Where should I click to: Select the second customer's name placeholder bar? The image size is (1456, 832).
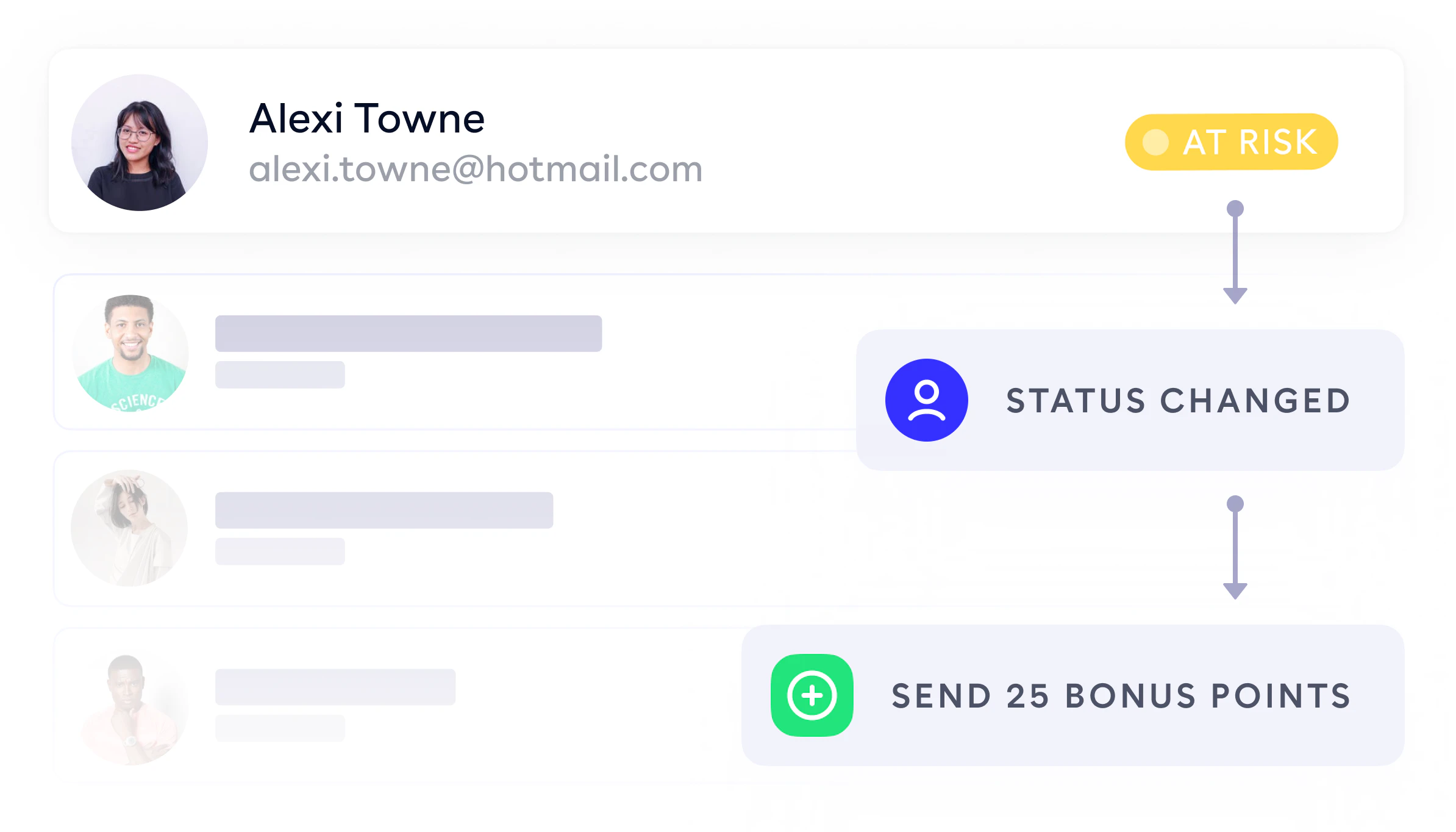pyautogui.click(x=409, y=334)
